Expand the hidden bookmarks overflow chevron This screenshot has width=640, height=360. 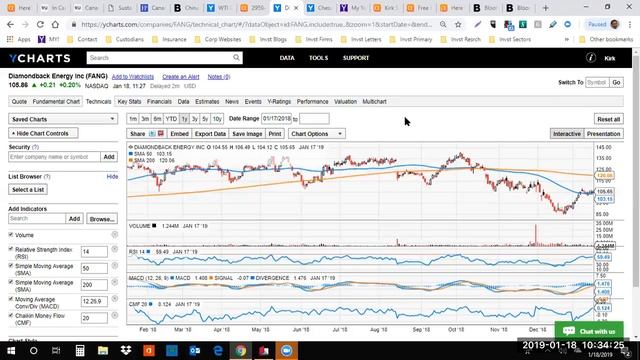point(567,39)
